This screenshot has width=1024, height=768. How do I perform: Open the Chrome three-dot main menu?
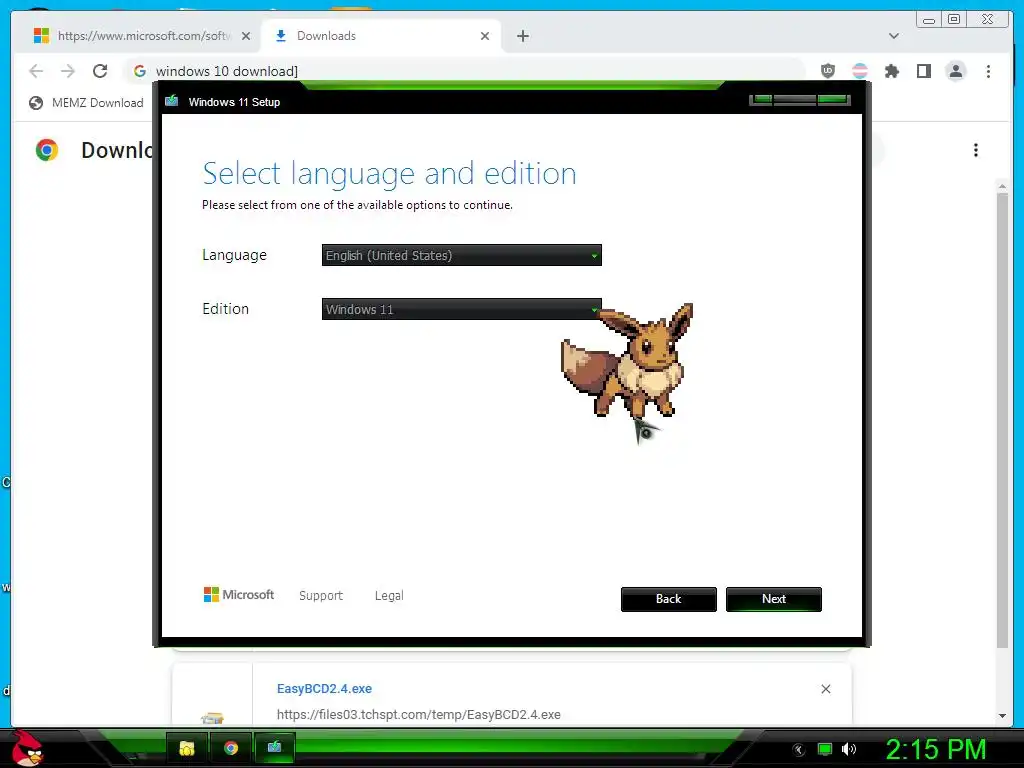click(x=988, y=71)
